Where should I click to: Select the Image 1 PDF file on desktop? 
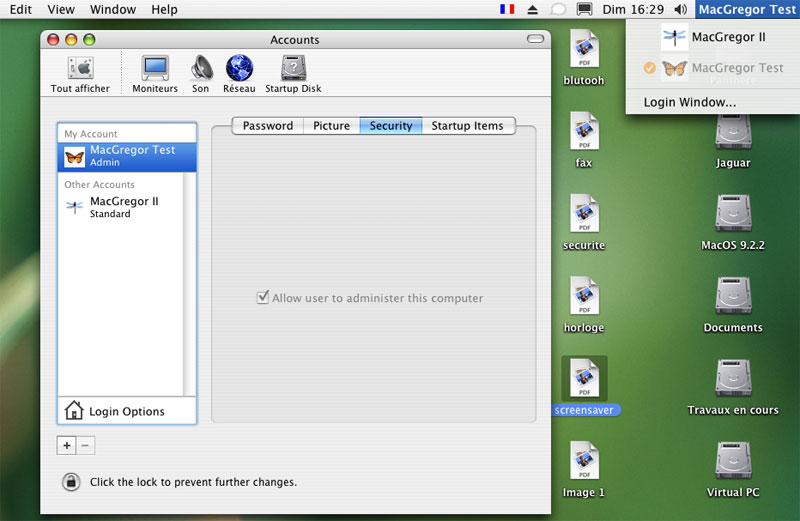click(584, 460)
